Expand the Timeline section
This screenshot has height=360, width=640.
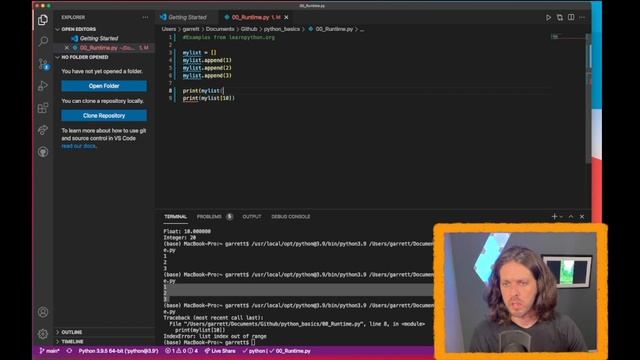[71, 342]
